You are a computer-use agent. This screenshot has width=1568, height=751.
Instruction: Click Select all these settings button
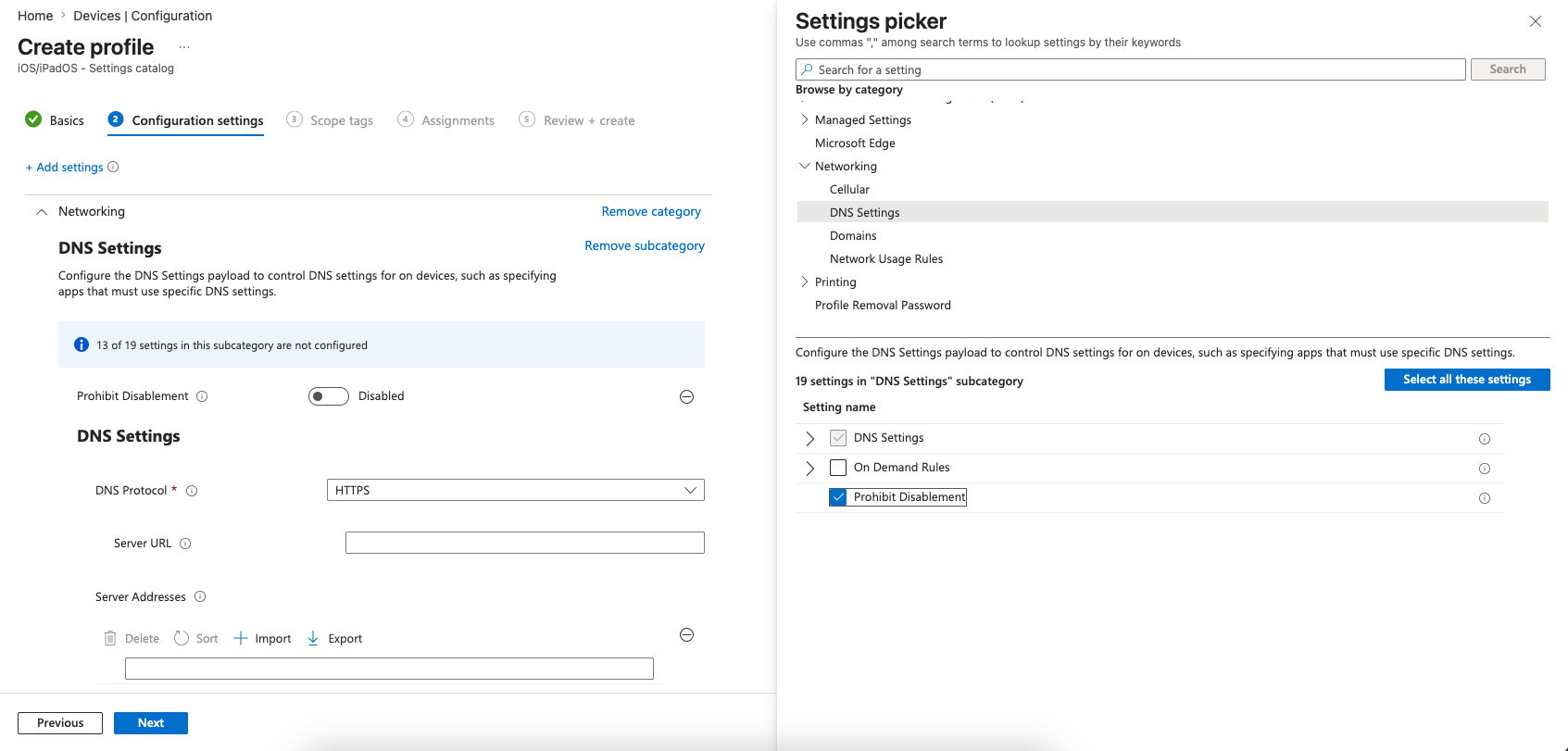pyautogui.click(x=1467, y=380)
